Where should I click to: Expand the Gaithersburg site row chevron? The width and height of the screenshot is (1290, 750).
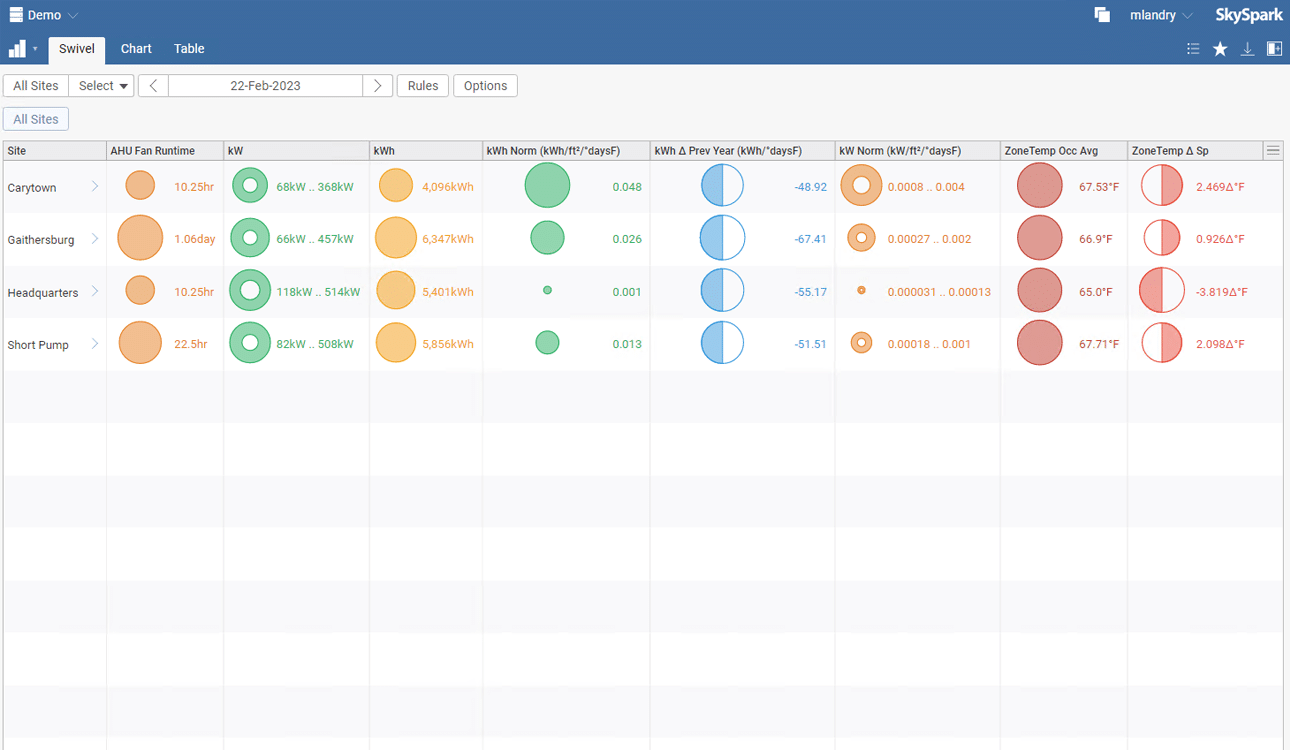click(95, 239)
